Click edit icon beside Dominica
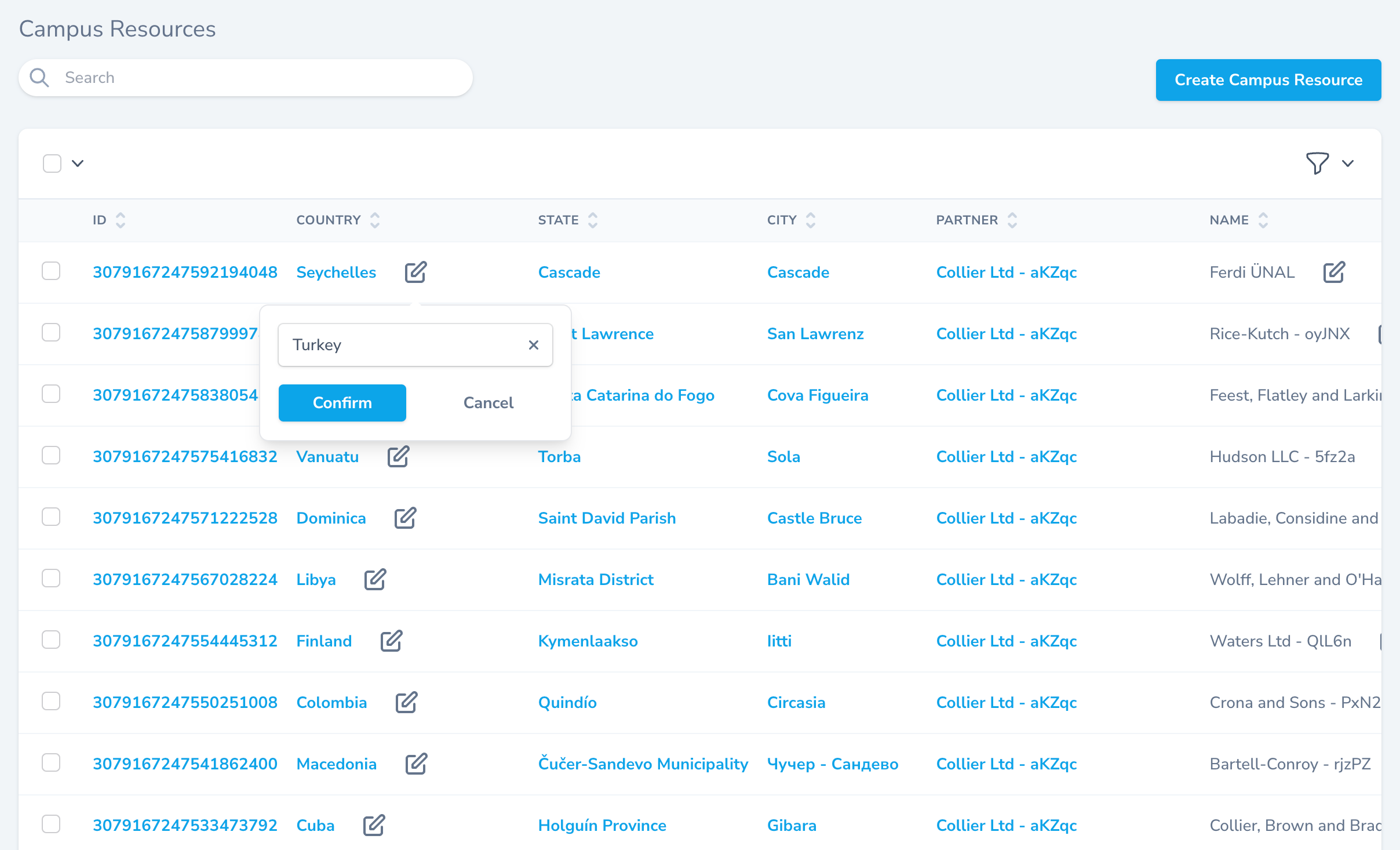 (405, 518)
